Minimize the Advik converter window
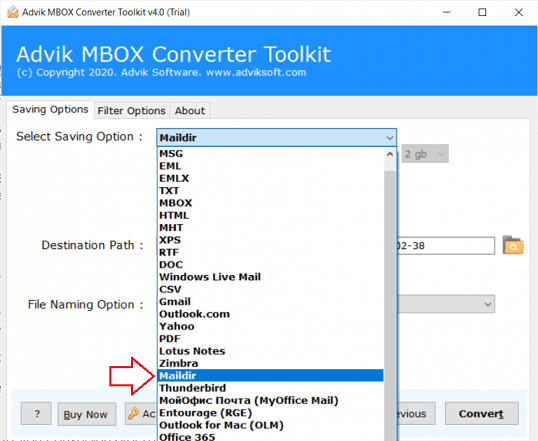This screenshot has width=538, height=441. pyautogui.click(x=446, y=12)
